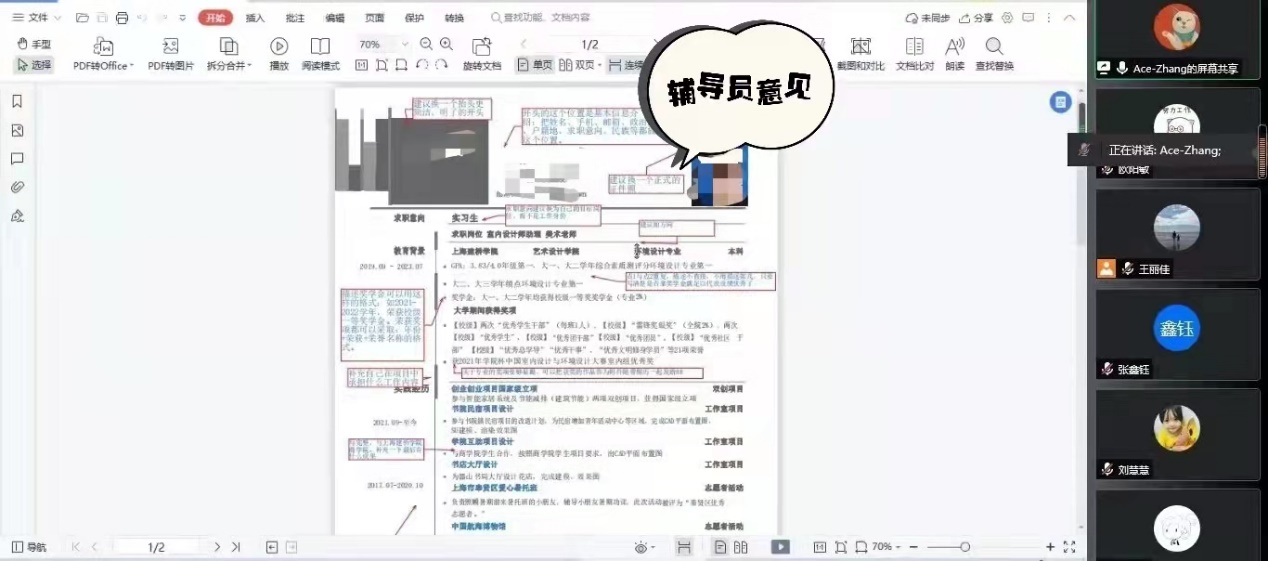Click the 查找功能 search input field
The height and width of the screenshot is (561, 1268).
pos(546,18)
